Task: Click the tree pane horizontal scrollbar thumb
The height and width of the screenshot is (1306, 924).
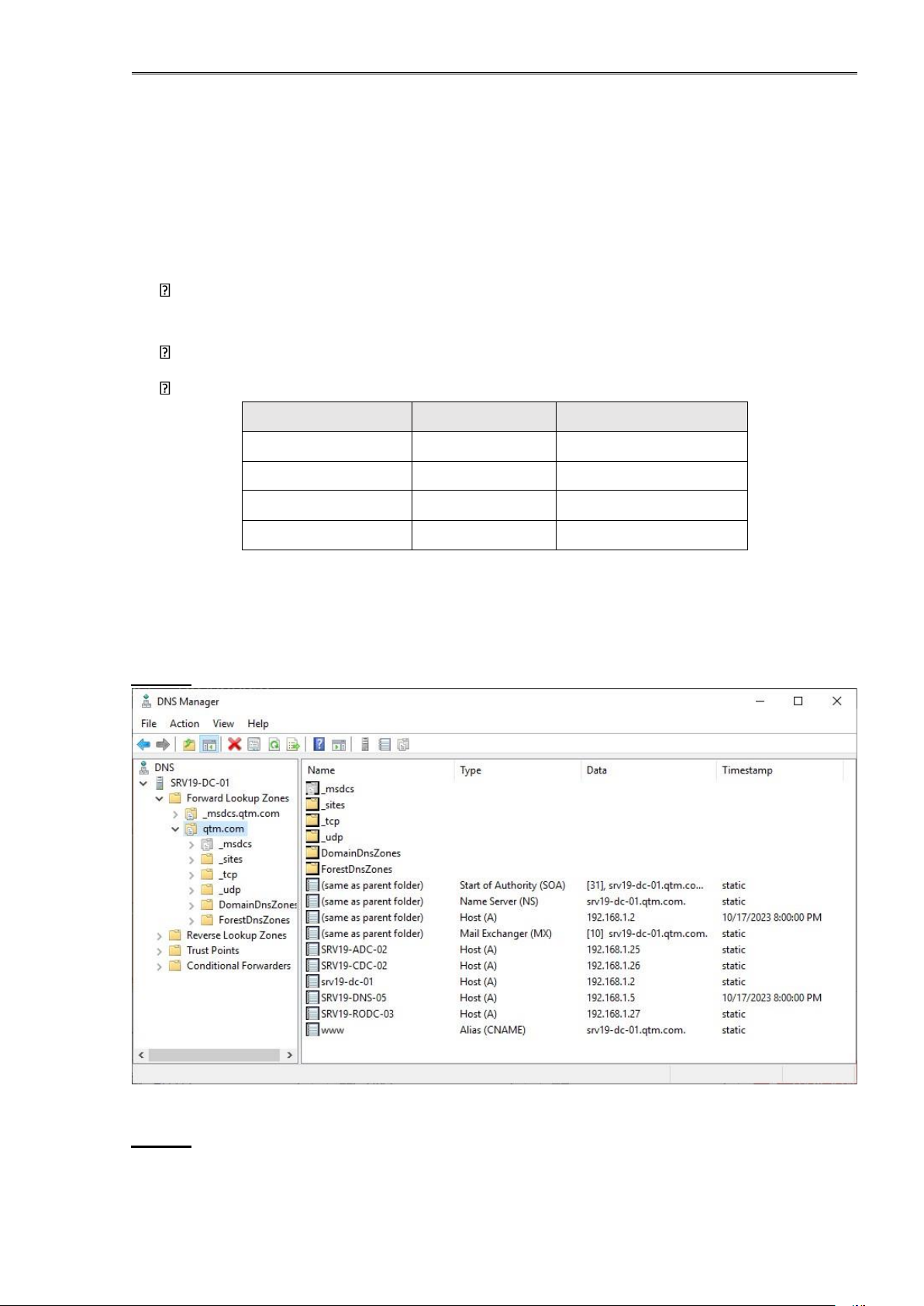Action: pyautogui.click(x=214, y=1055)
